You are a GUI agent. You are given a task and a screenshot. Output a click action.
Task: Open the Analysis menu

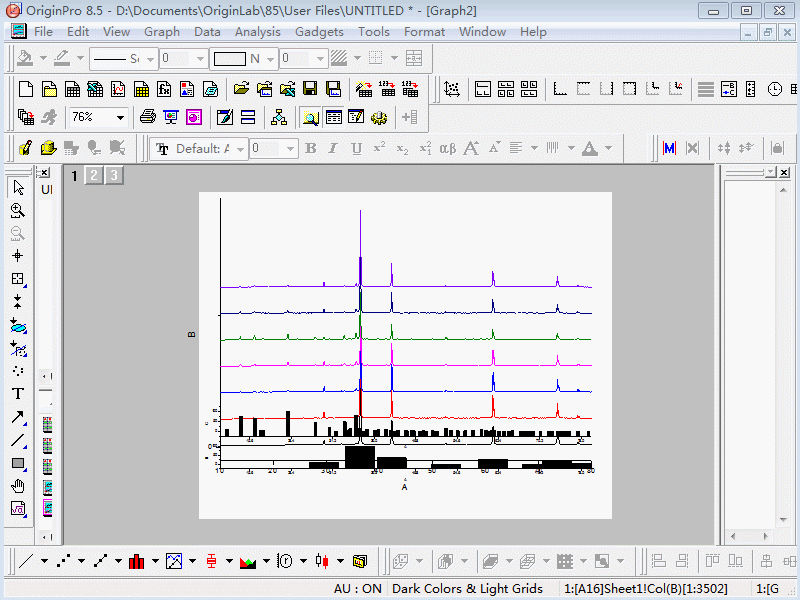click(257, 32)
